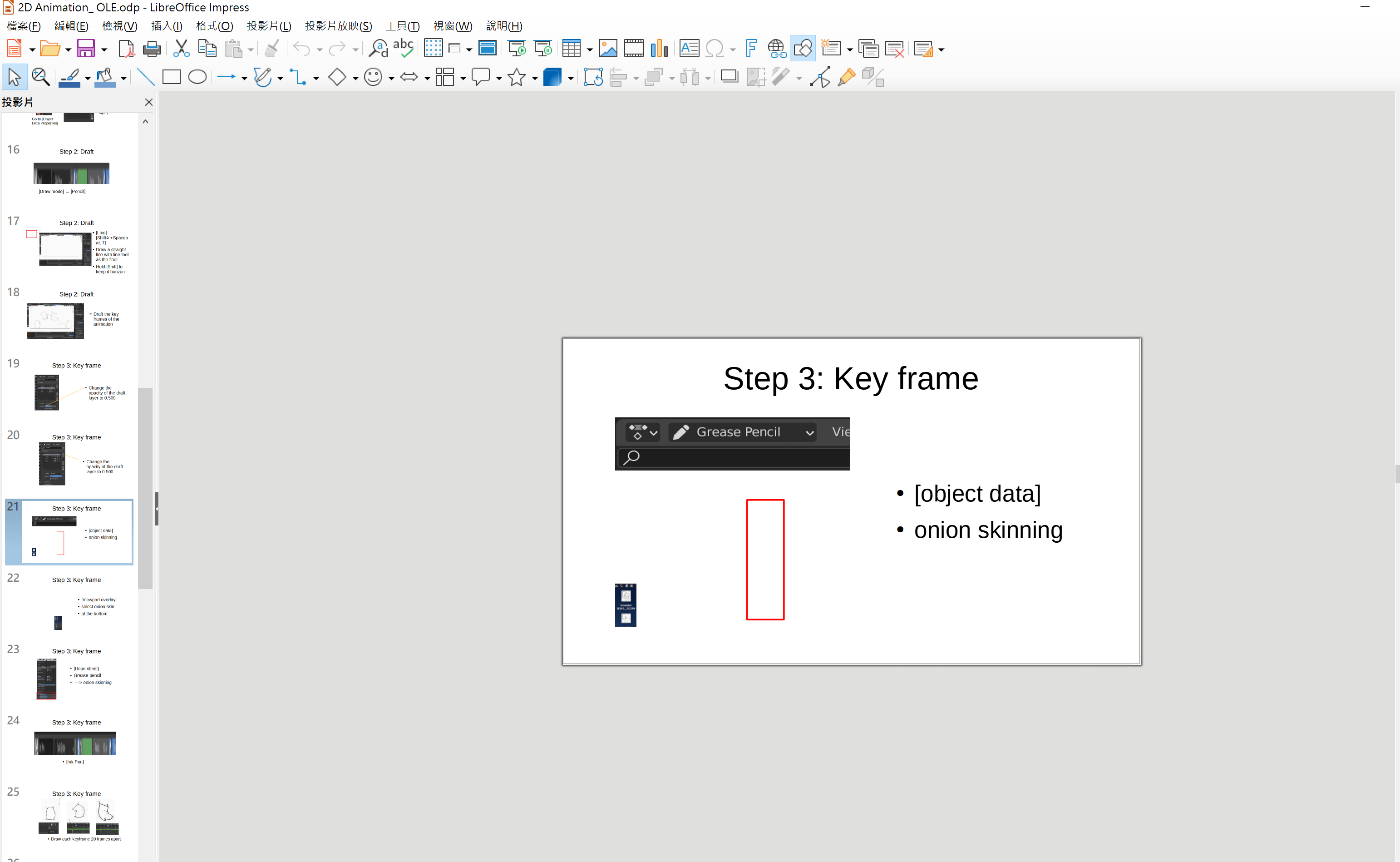Open the 編輯(E) menu
The height and width of the screenshot is (862, 1400).
pos(71,26)
